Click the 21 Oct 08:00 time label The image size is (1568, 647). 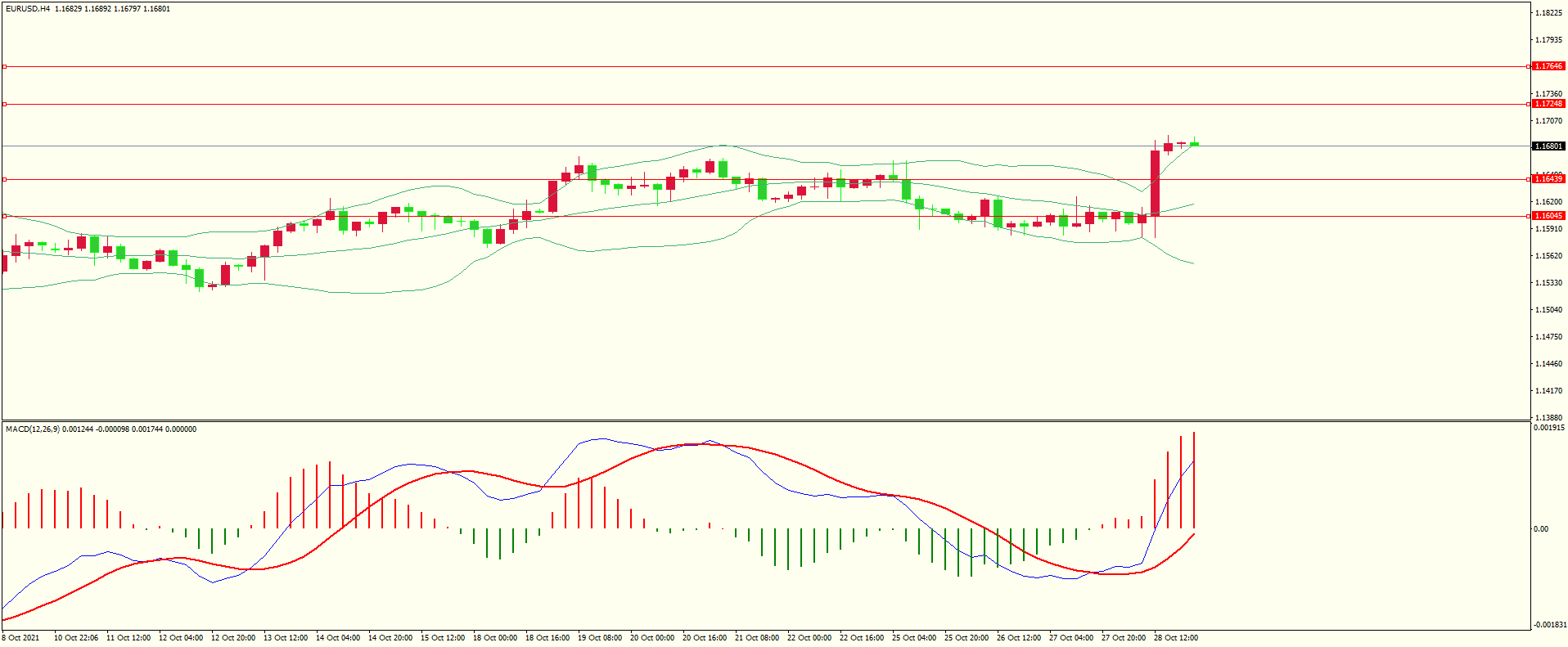pyautogui.click(x=757, y=638)
